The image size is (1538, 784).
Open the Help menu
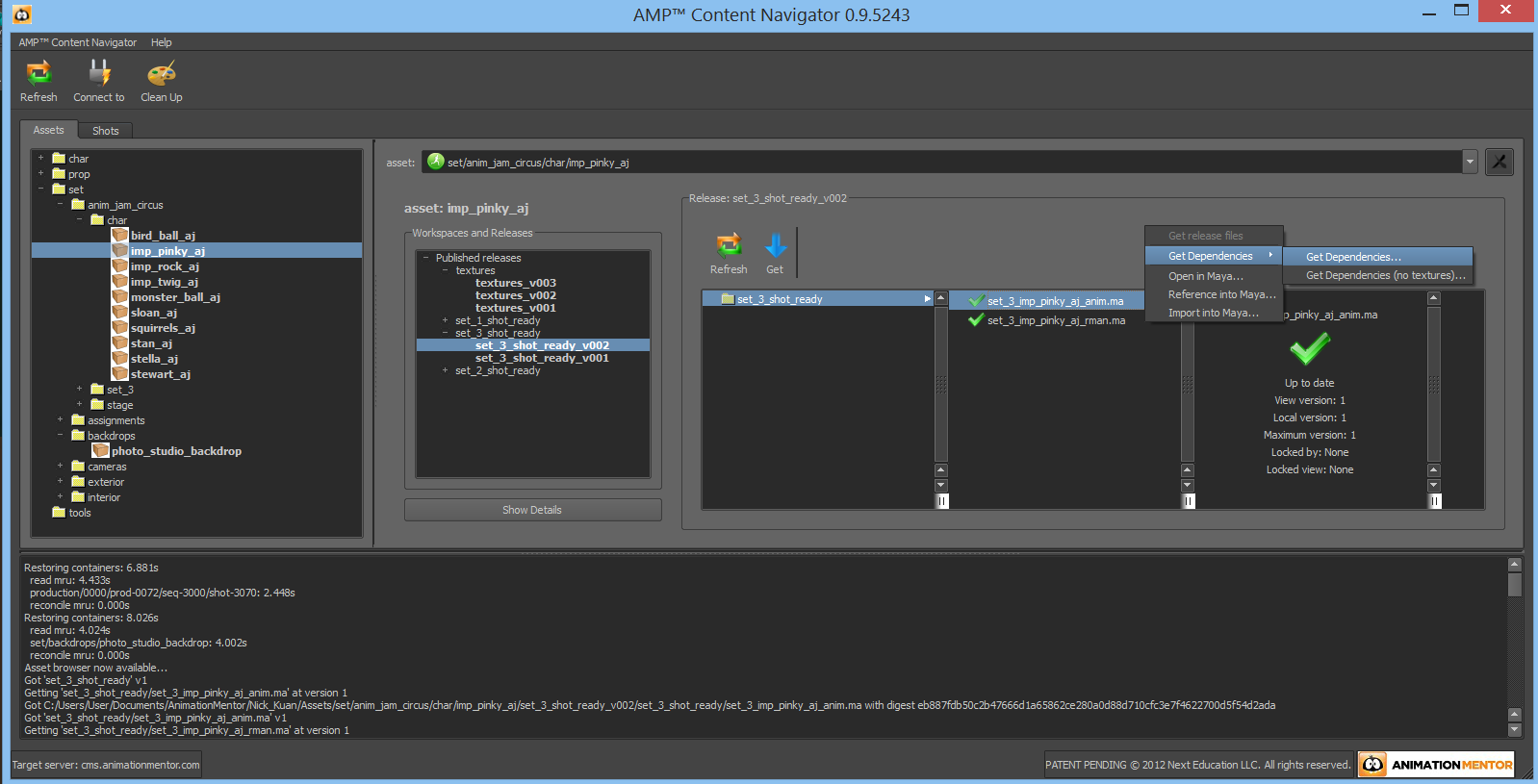point(162,42)
